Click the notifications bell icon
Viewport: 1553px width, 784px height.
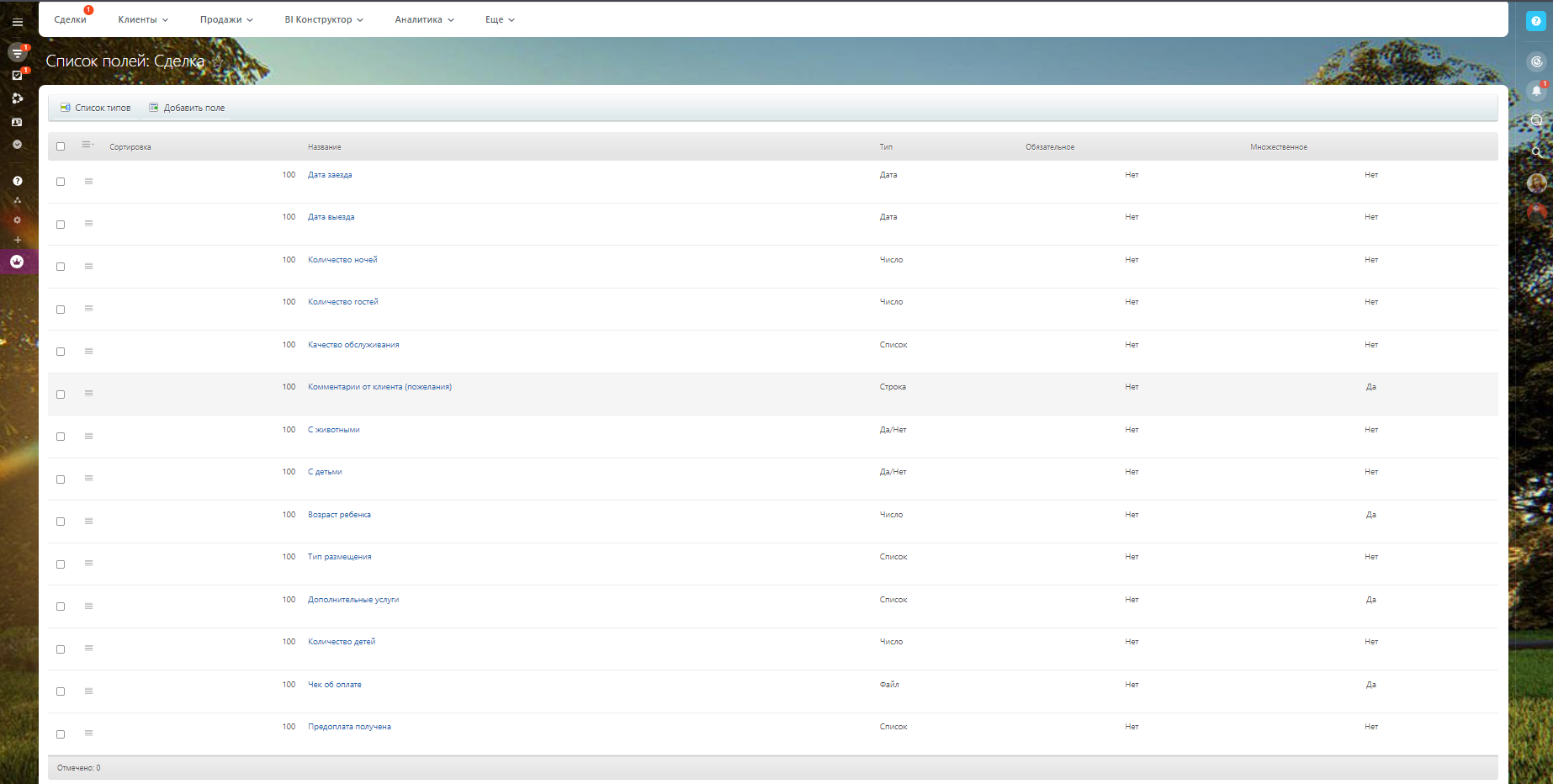coord(1536,91)
